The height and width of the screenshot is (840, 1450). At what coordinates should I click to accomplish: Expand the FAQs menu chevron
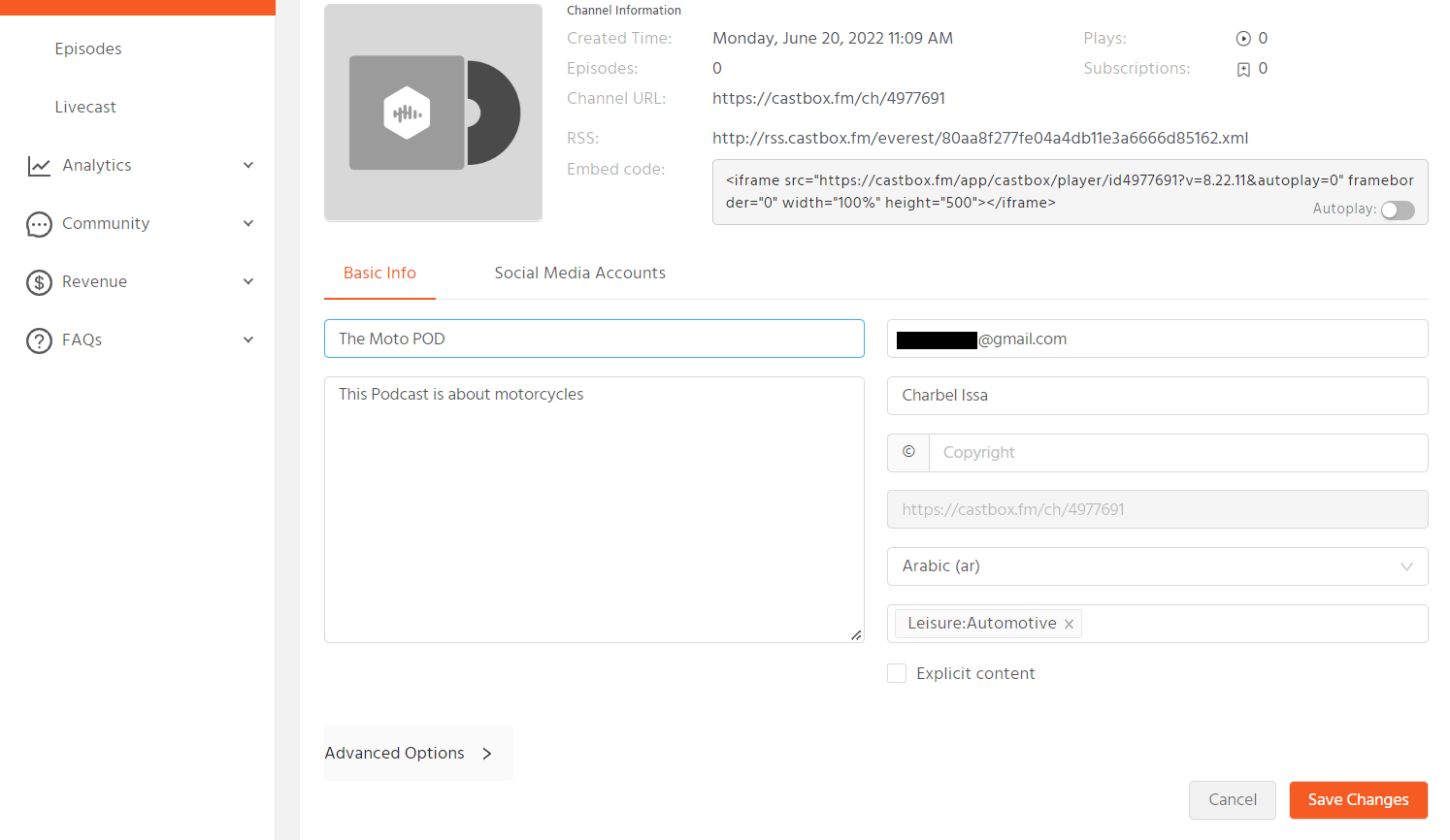(248, 340)
